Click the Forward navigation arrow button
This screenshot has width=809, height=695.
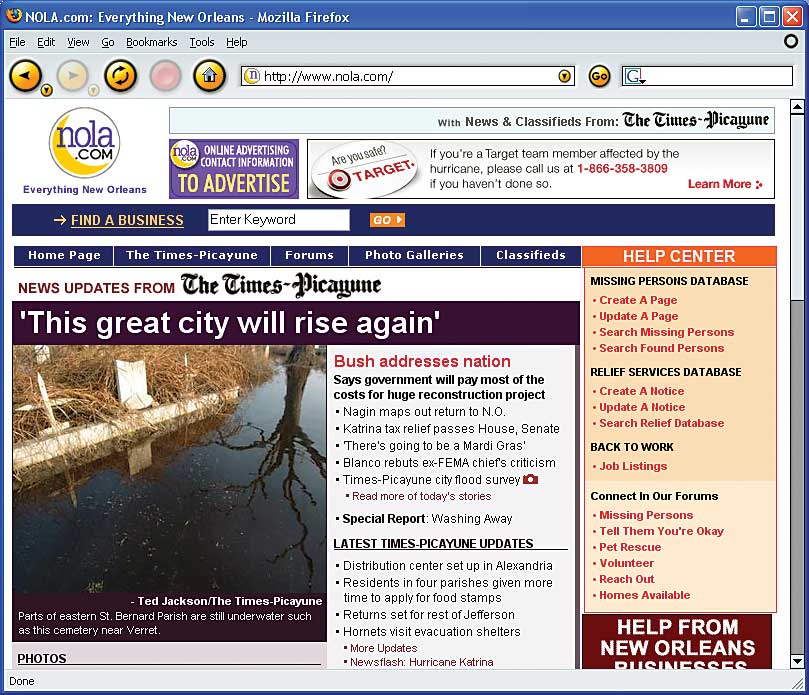pos(73,76)
